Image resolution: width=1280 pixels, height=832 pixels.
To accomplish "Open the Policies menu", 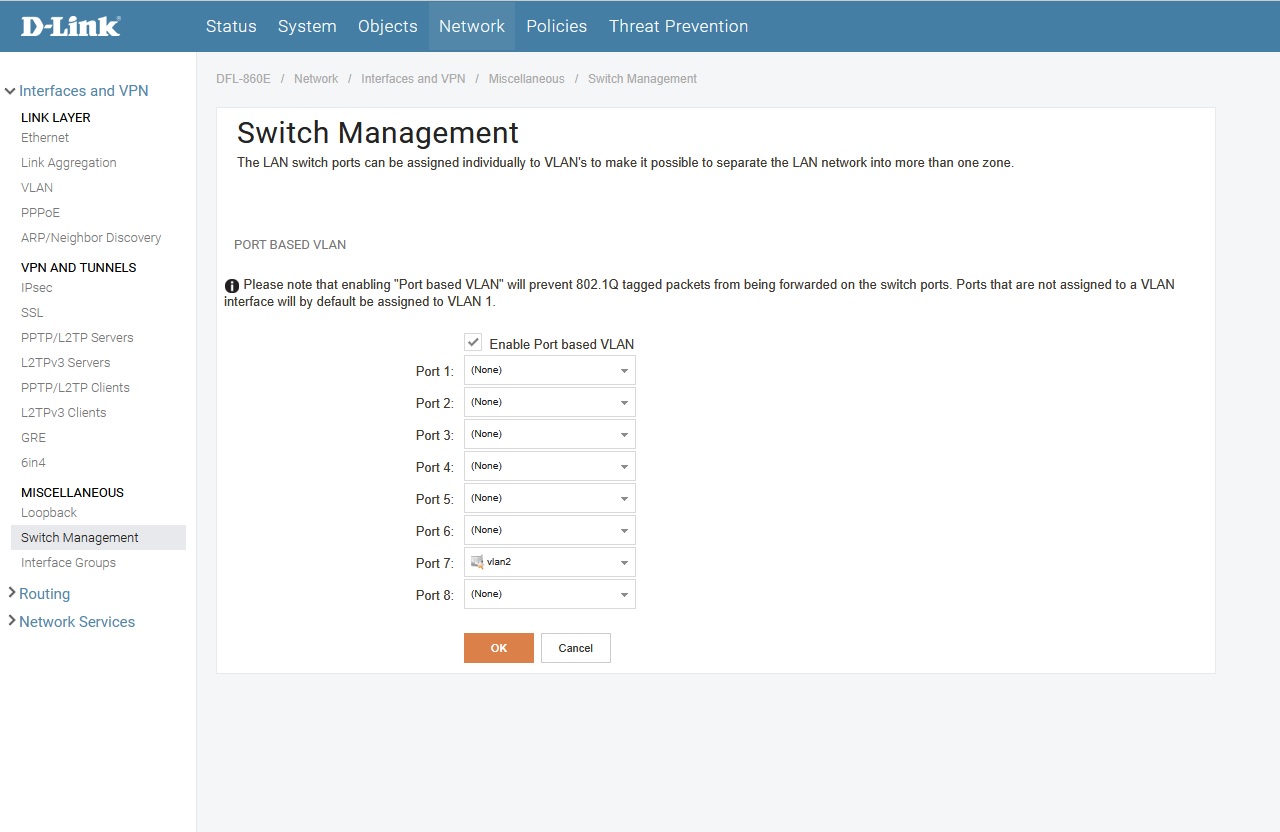I will tap(556, 26).
